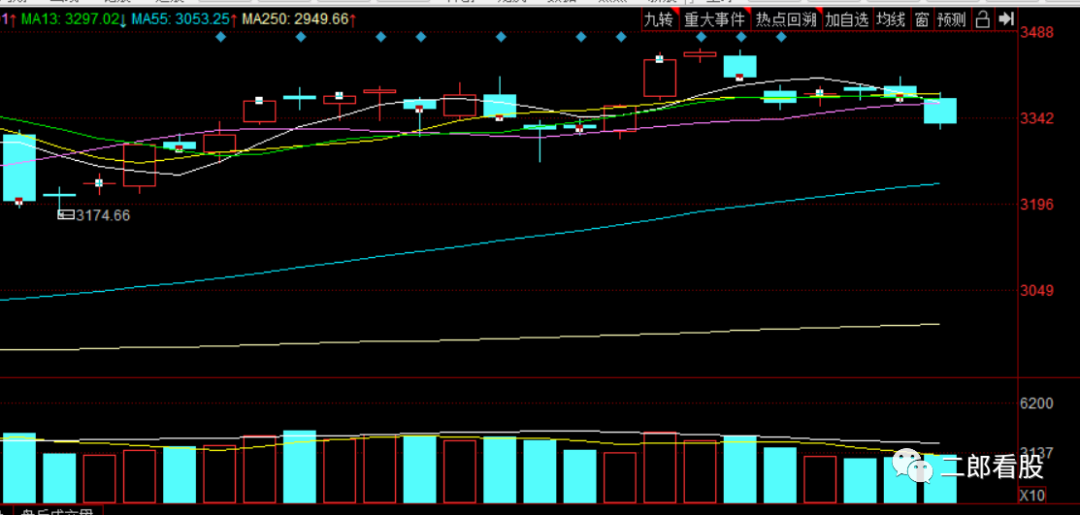Select the latest cyan candlestick at right edge
1080x515 pixels.
coord(940,110)
